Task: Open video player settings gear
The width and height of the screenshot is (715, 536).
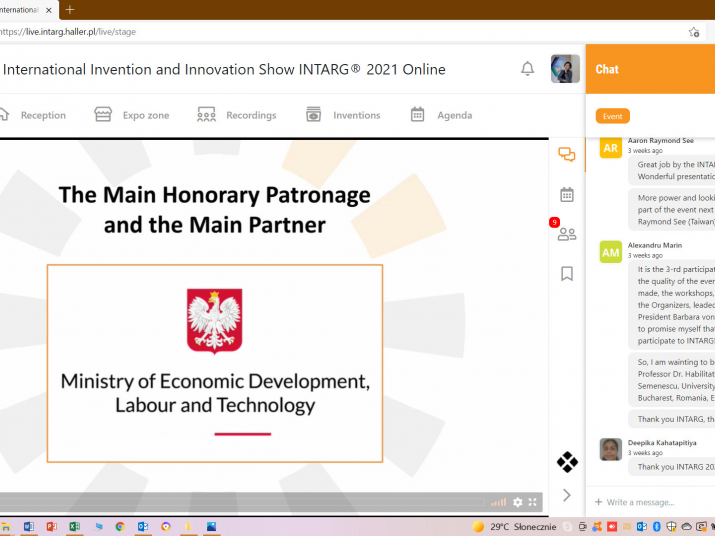Action: tap(518, 502)
